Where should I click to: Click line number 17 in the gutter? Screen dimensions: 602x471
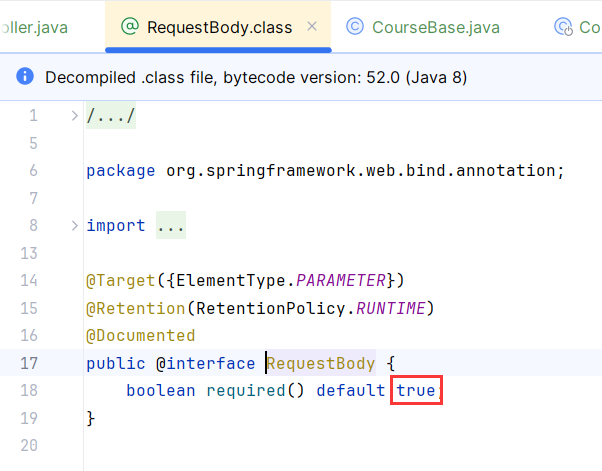pos(29,363)
